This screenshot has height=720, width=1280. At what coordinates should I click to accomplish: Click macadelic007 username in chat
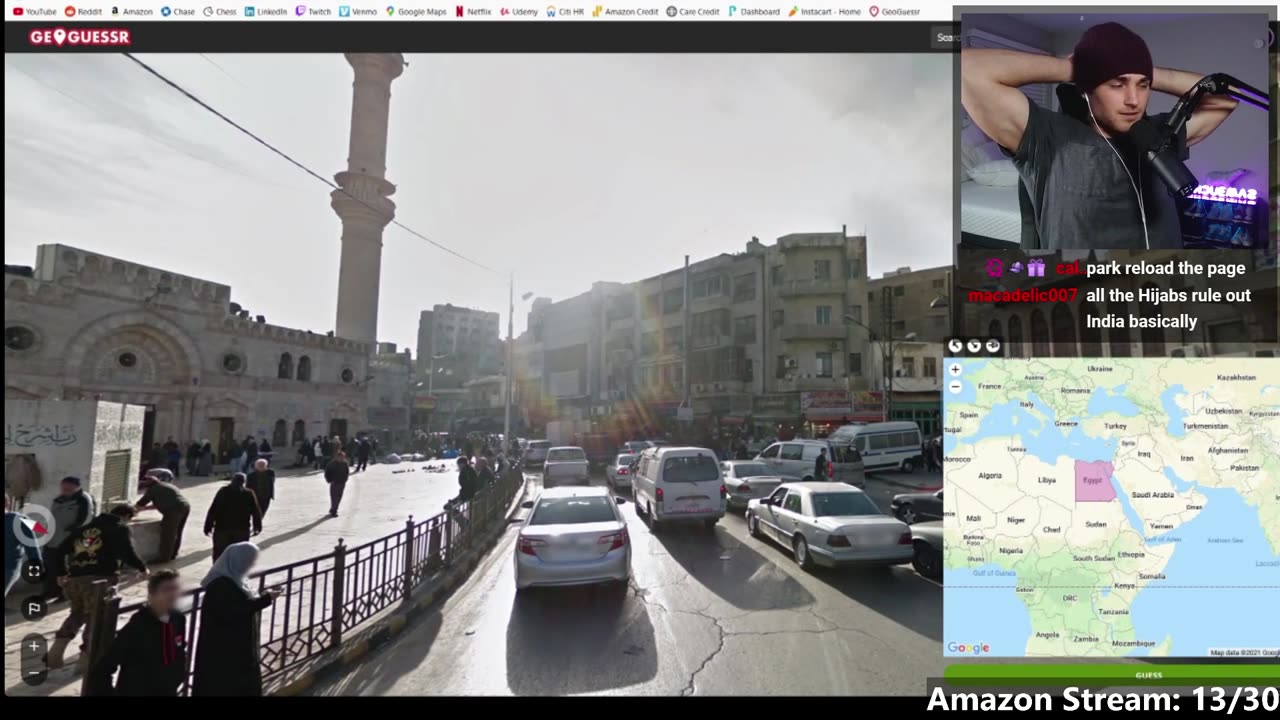(1023, 295)
